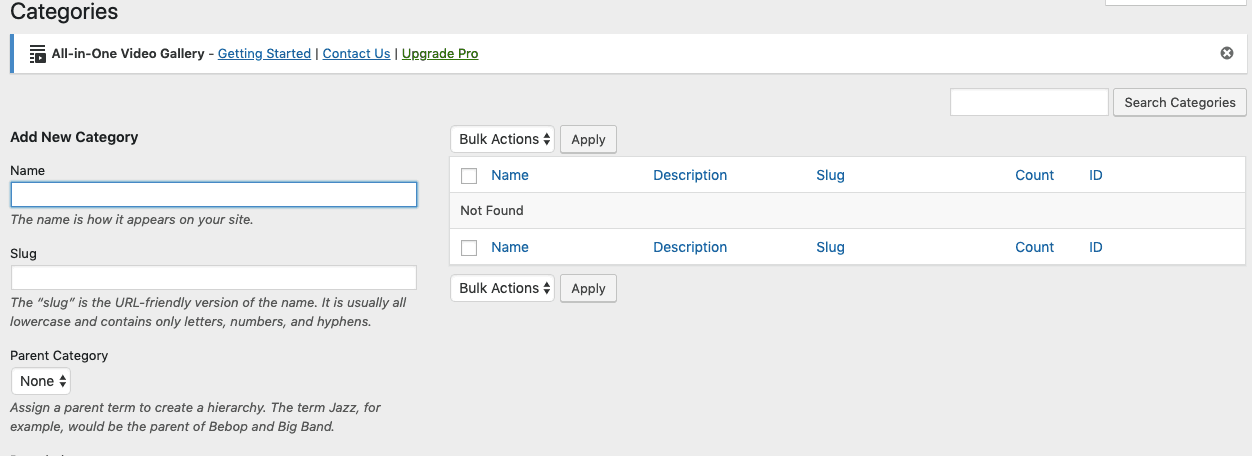Viewport: 1252px width, 456px height.
Task: Open the top Bulk Actions dropdown
Action: click(x=502, y=139)
